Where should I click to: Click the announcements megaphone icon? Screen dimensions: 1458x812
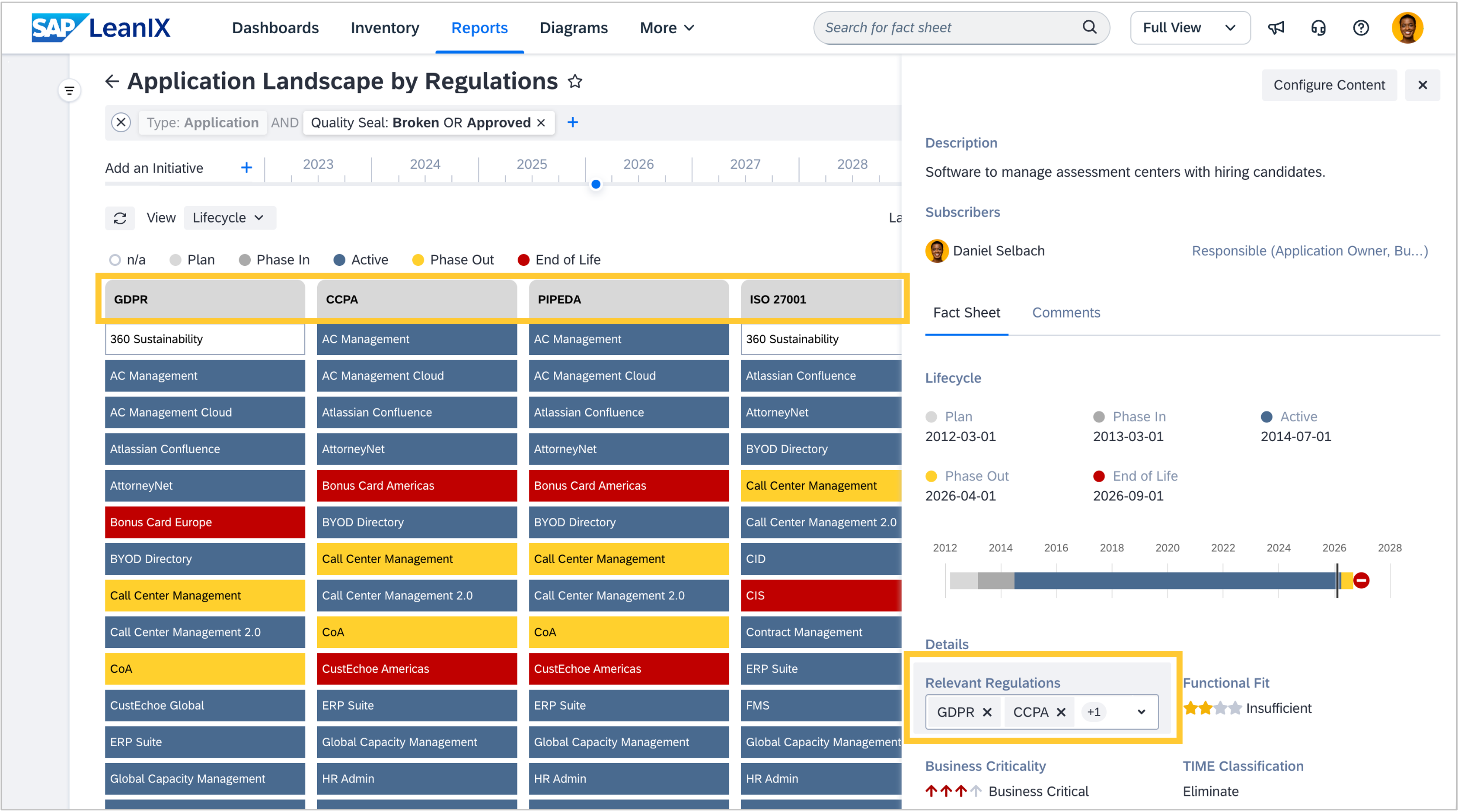point(1276,28)
